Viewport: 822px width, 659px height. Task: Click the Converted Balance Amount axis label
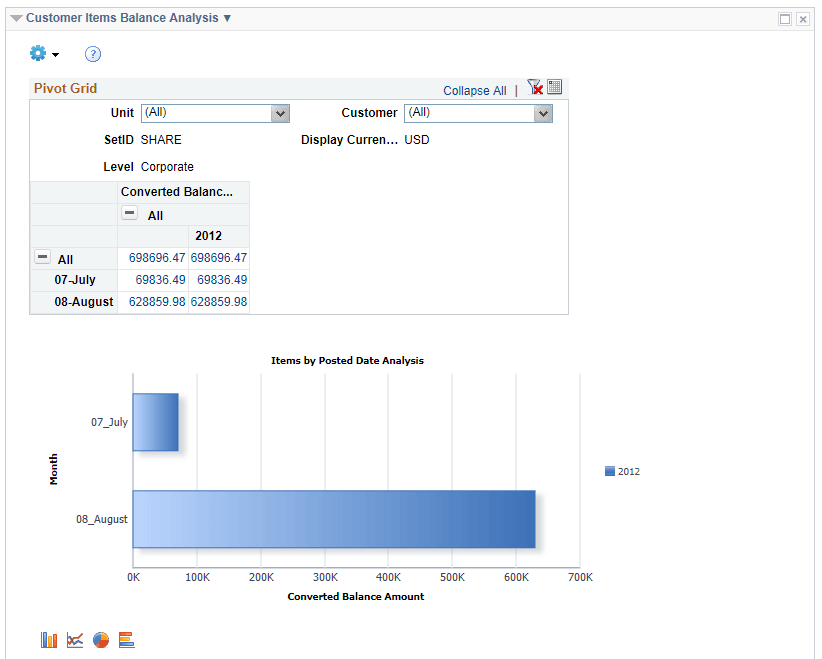[355, 596]
